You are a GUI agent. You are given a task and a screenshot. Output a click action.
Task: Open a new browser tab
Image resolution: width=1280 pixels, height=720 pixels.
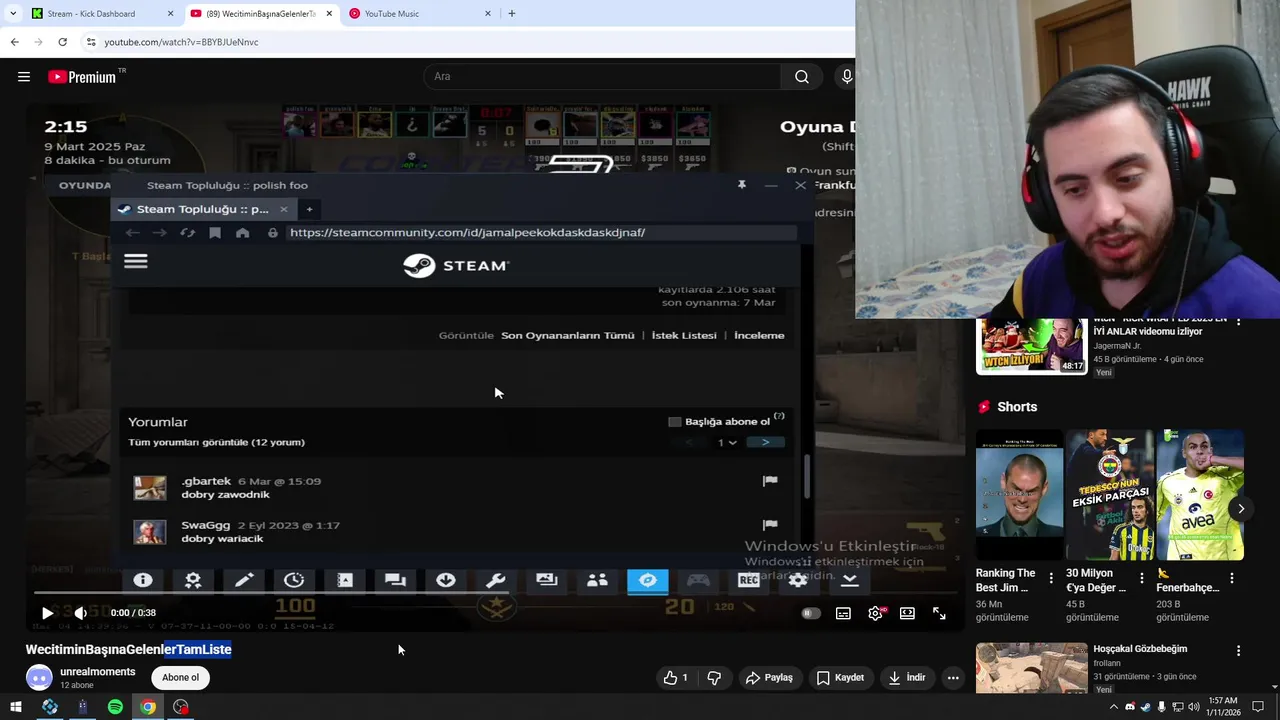pos(512,14)
